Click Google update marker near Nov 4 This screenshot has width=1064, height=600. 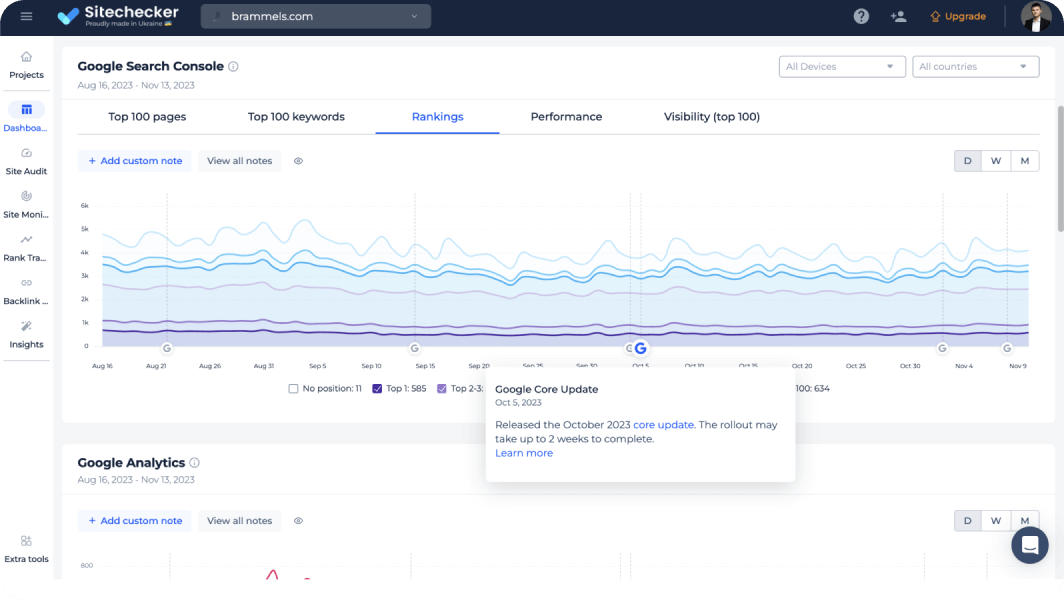click(x=943, y=348)
